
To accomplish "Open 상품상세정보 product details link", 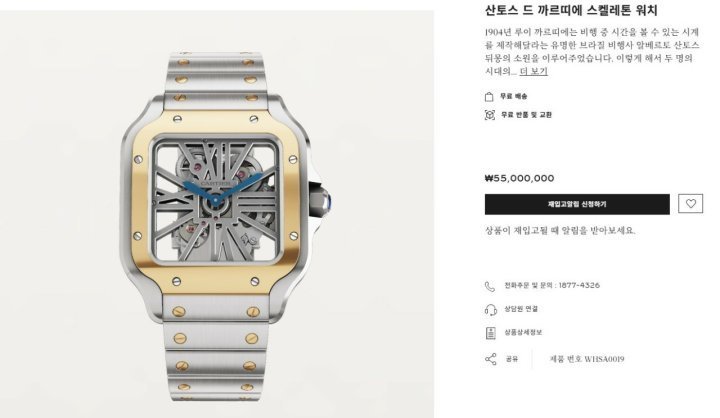I will [523, 332].
